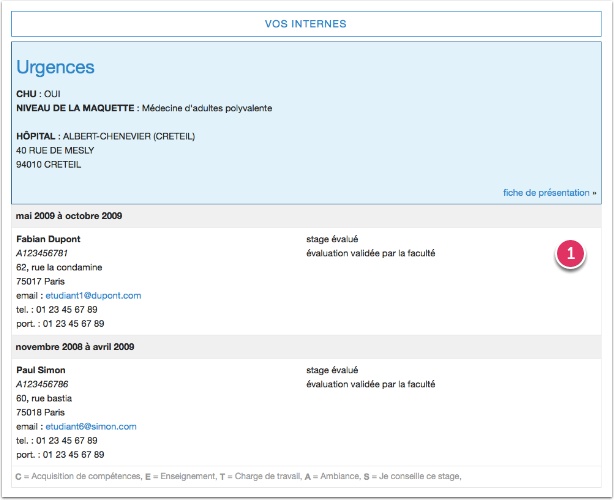Select student number A123456786

pyautogui.click(x=42, y=384)
